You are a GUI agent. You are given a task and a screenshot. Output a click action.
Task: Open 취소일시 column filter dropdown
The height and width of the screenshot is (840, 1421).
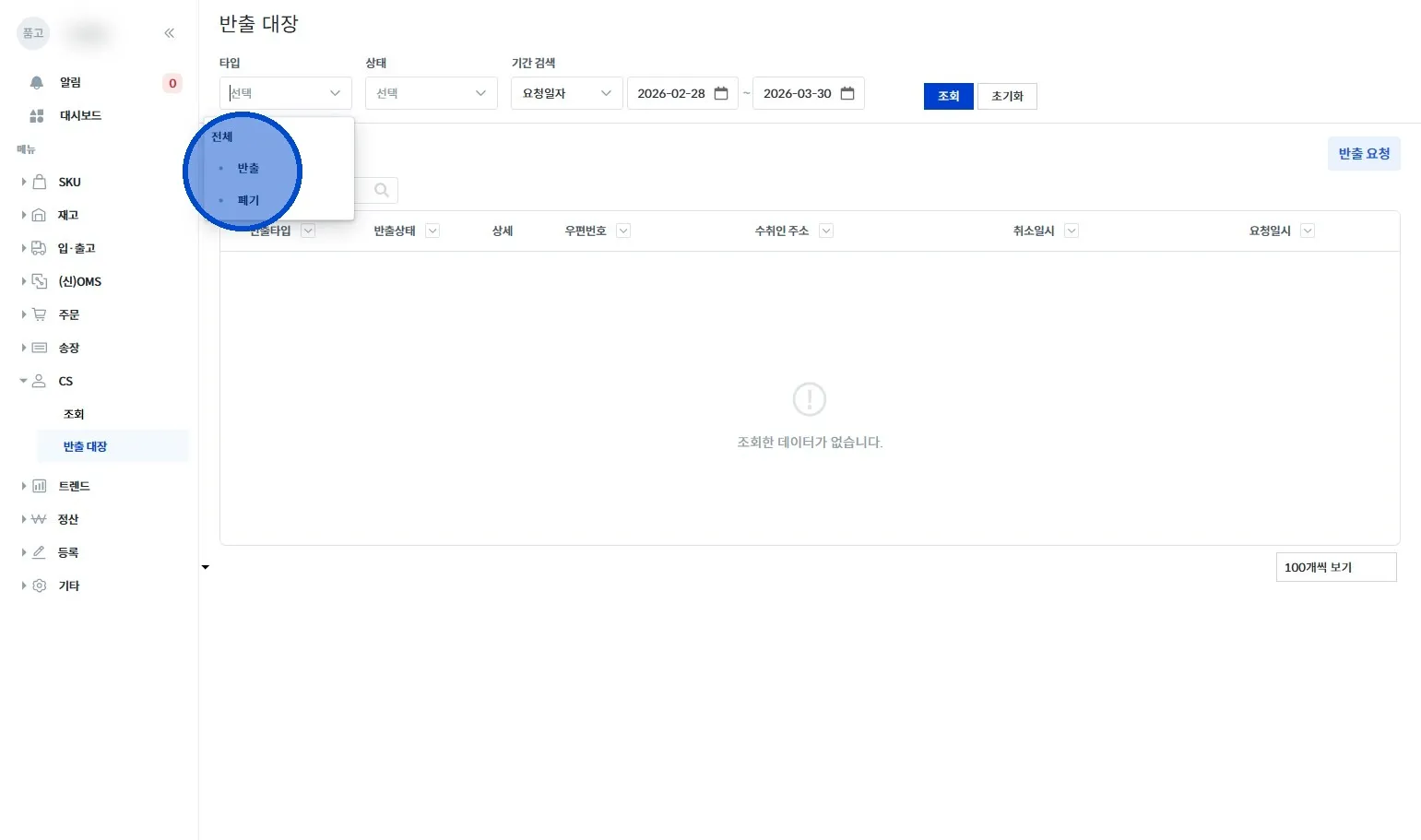coord(1072,231)
